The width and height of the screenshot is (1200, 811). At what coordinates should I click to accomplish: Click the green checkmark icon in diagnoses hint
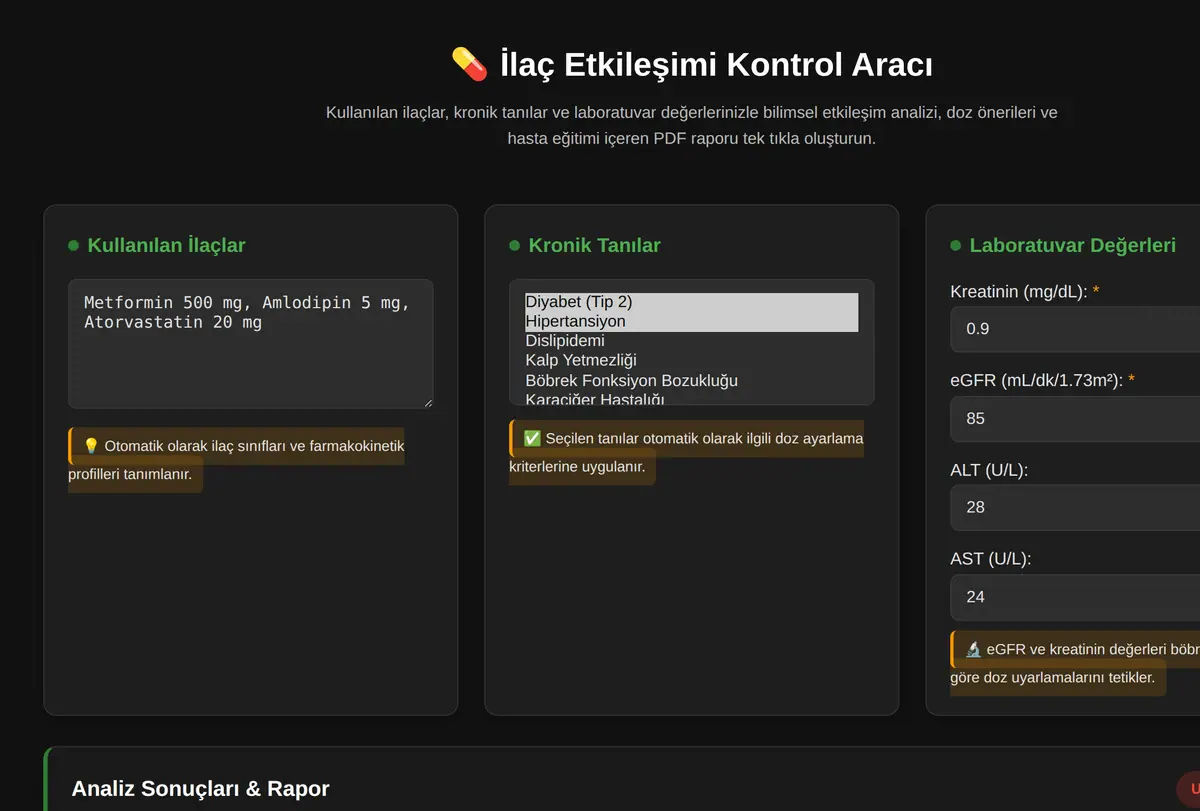tap(532, 439)
